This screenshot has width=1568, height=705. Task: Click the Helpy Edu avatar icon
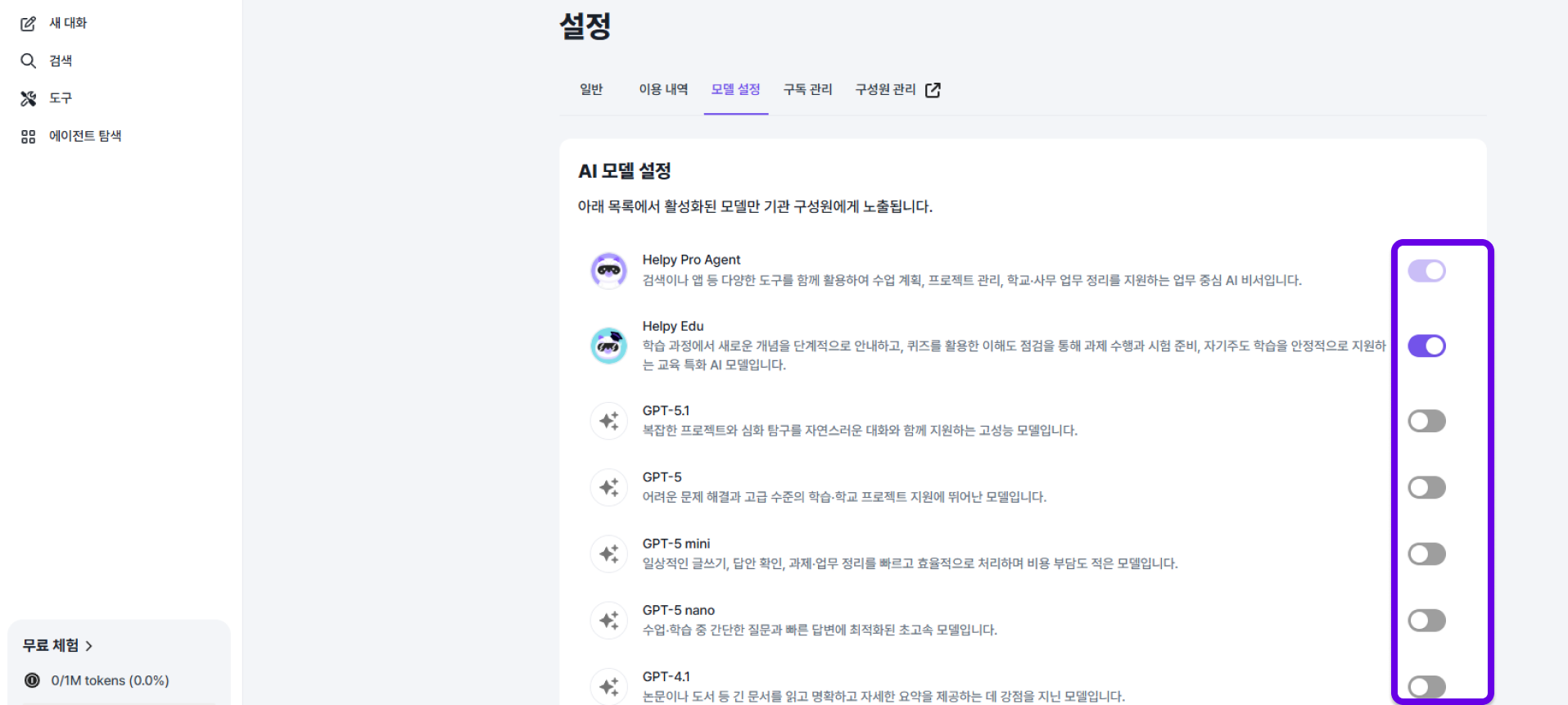[608, 346]
